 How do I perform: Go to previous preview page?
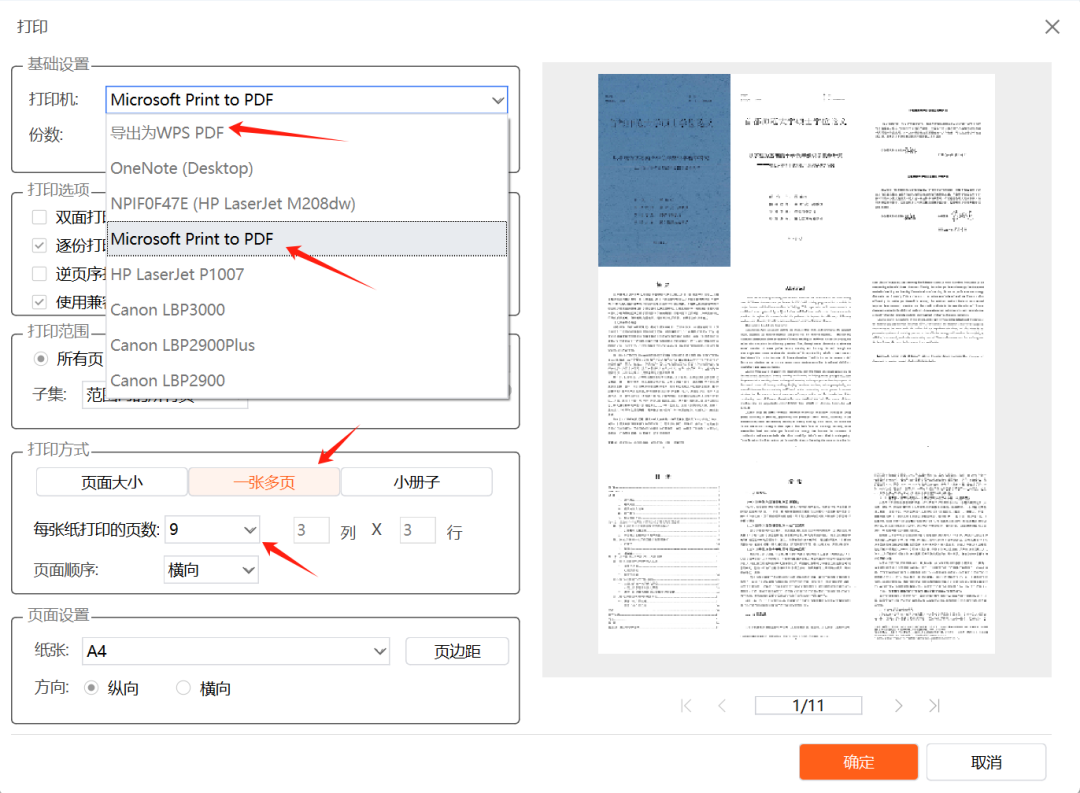[x=722, y=705]
